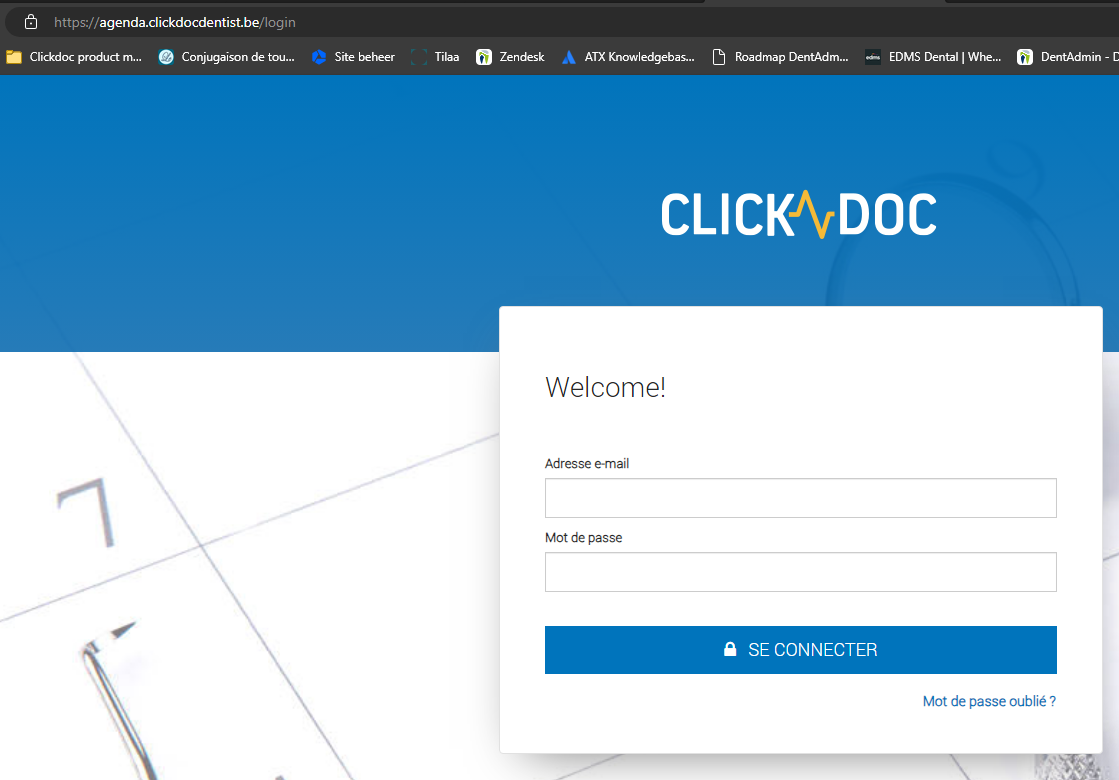Click the browser address bar
Screen dimensions: 1119x780
click(400, 21)
